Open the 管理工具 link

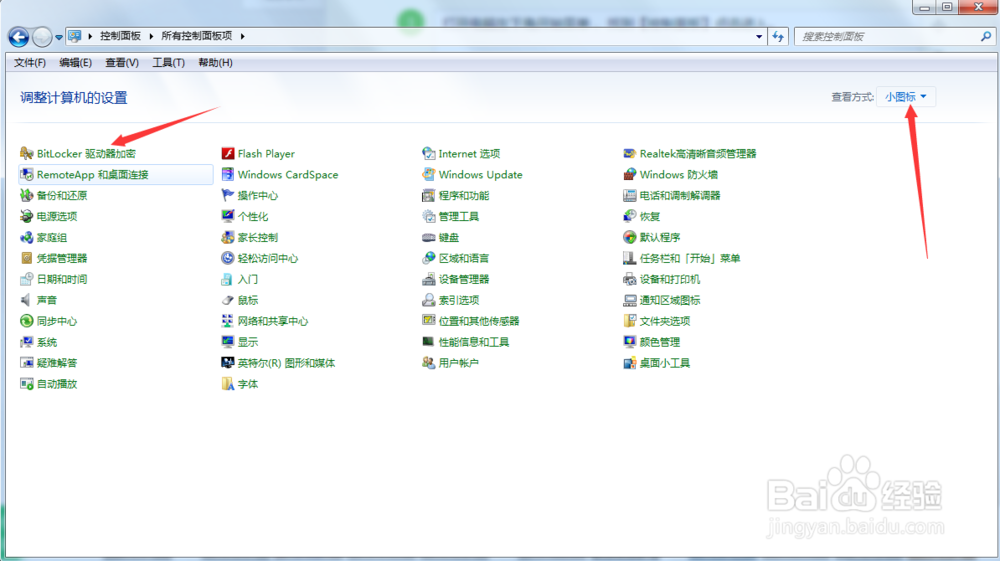(459, 216)
